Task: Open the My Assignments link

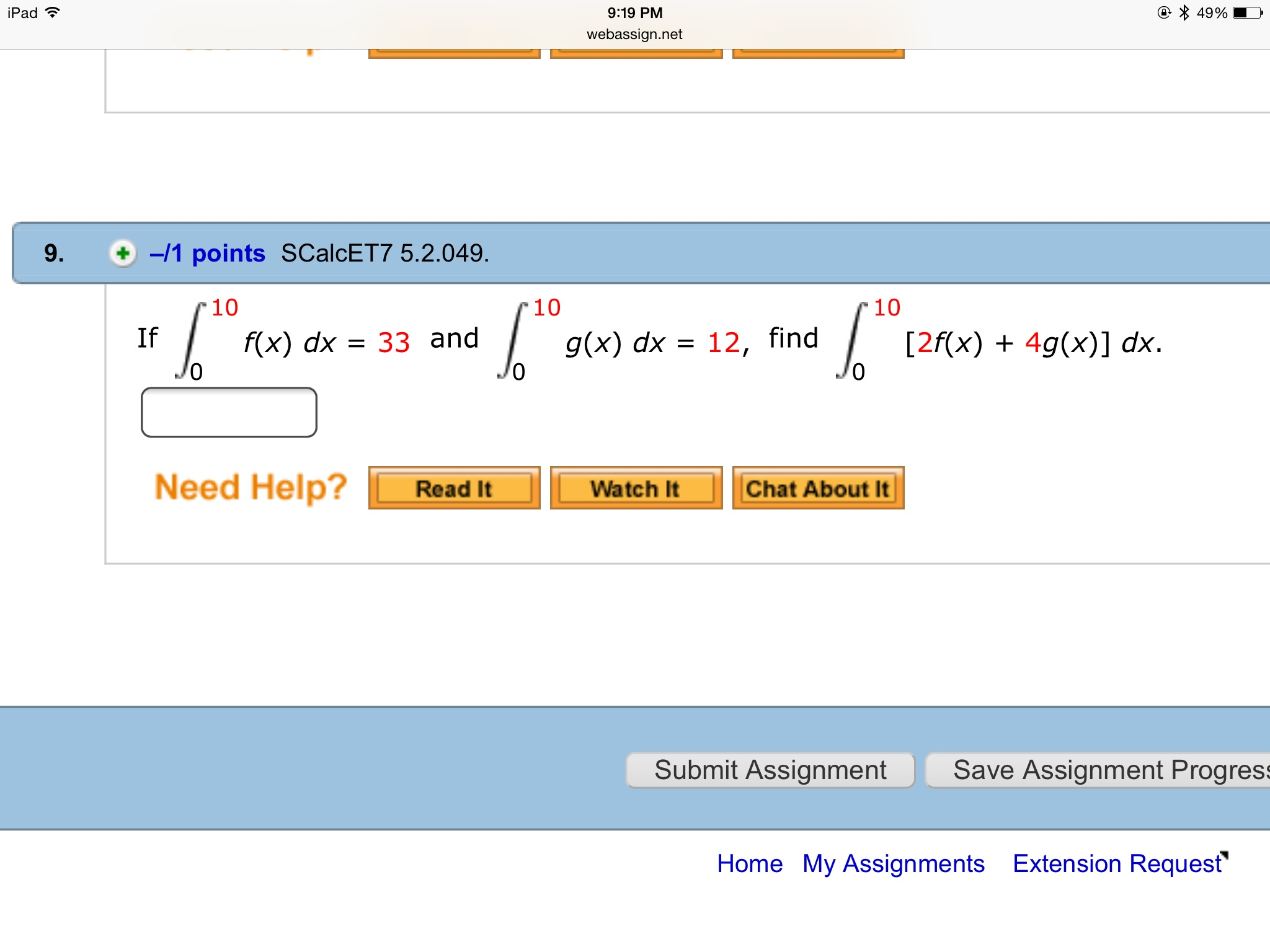Action: (894, 863)
